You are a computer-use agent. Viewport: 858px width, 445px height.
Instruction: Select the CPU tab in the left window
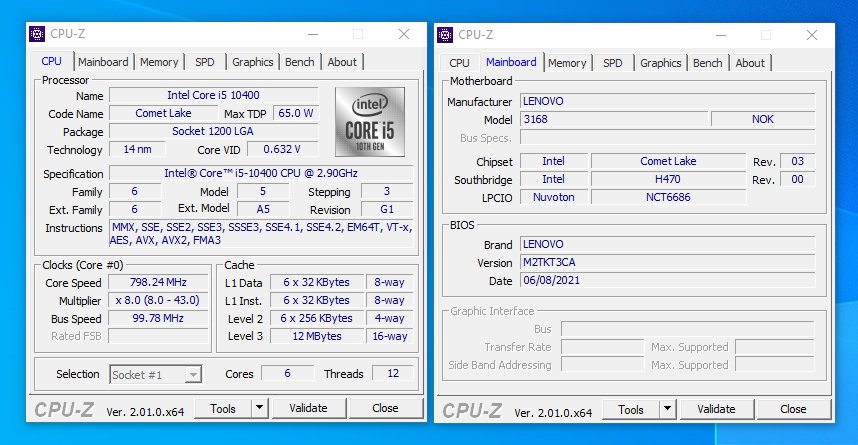[51, 61]
